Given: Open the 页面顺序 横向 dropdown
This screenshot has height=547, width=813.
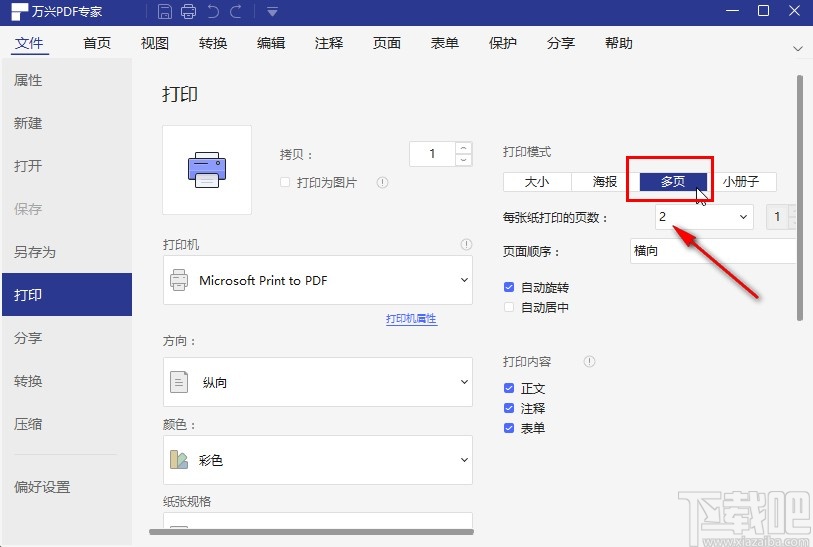Looking at the screenshot, I should pos(713,251).
